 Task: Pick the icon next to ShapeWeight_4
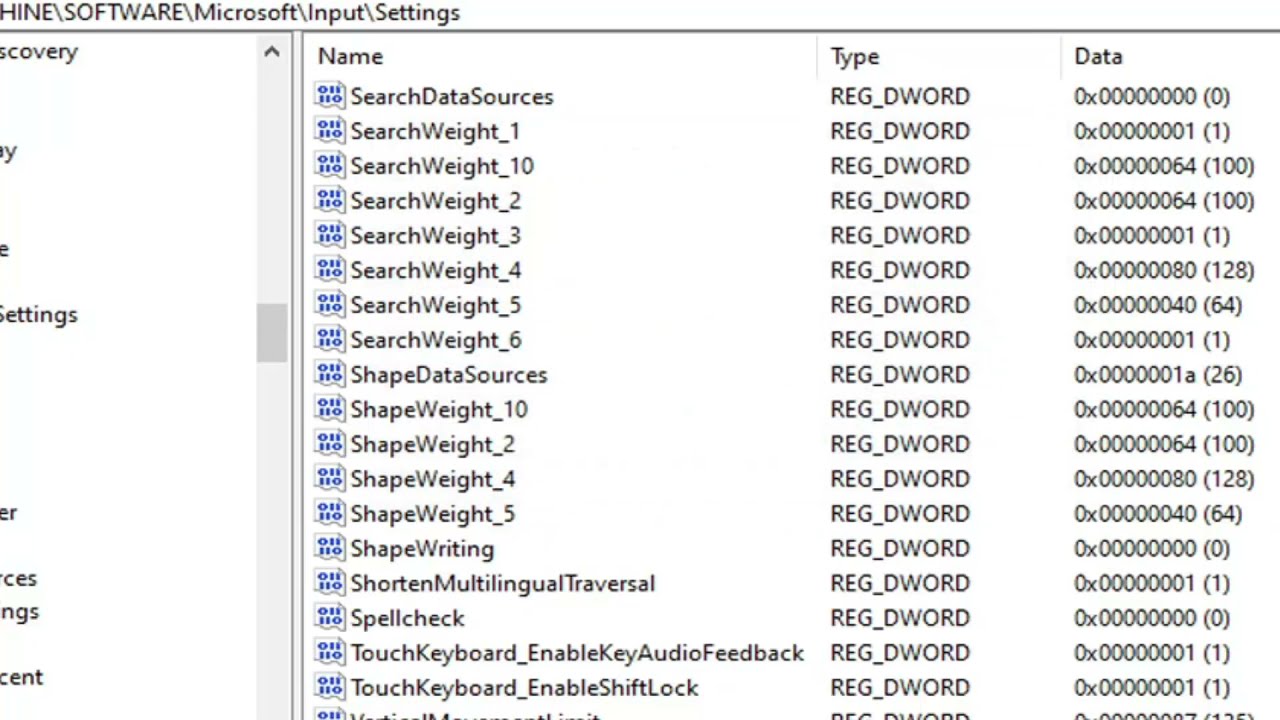[329, 479]
